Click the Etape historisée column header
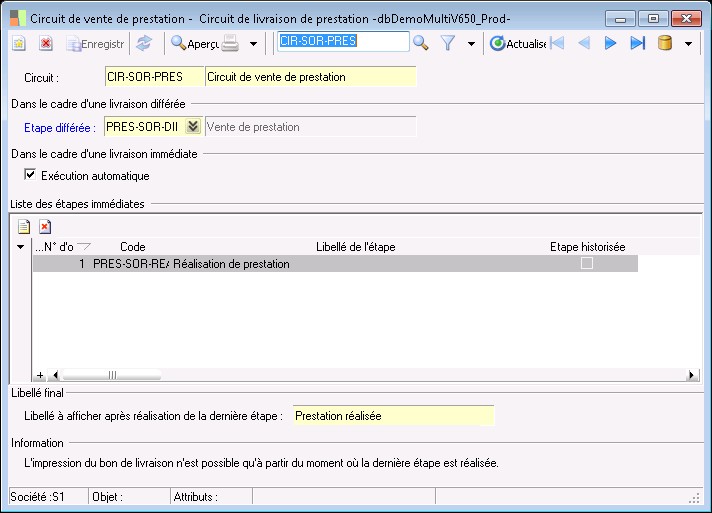The image size is (712, 513). pyautogui.click(x=588, y=247)
